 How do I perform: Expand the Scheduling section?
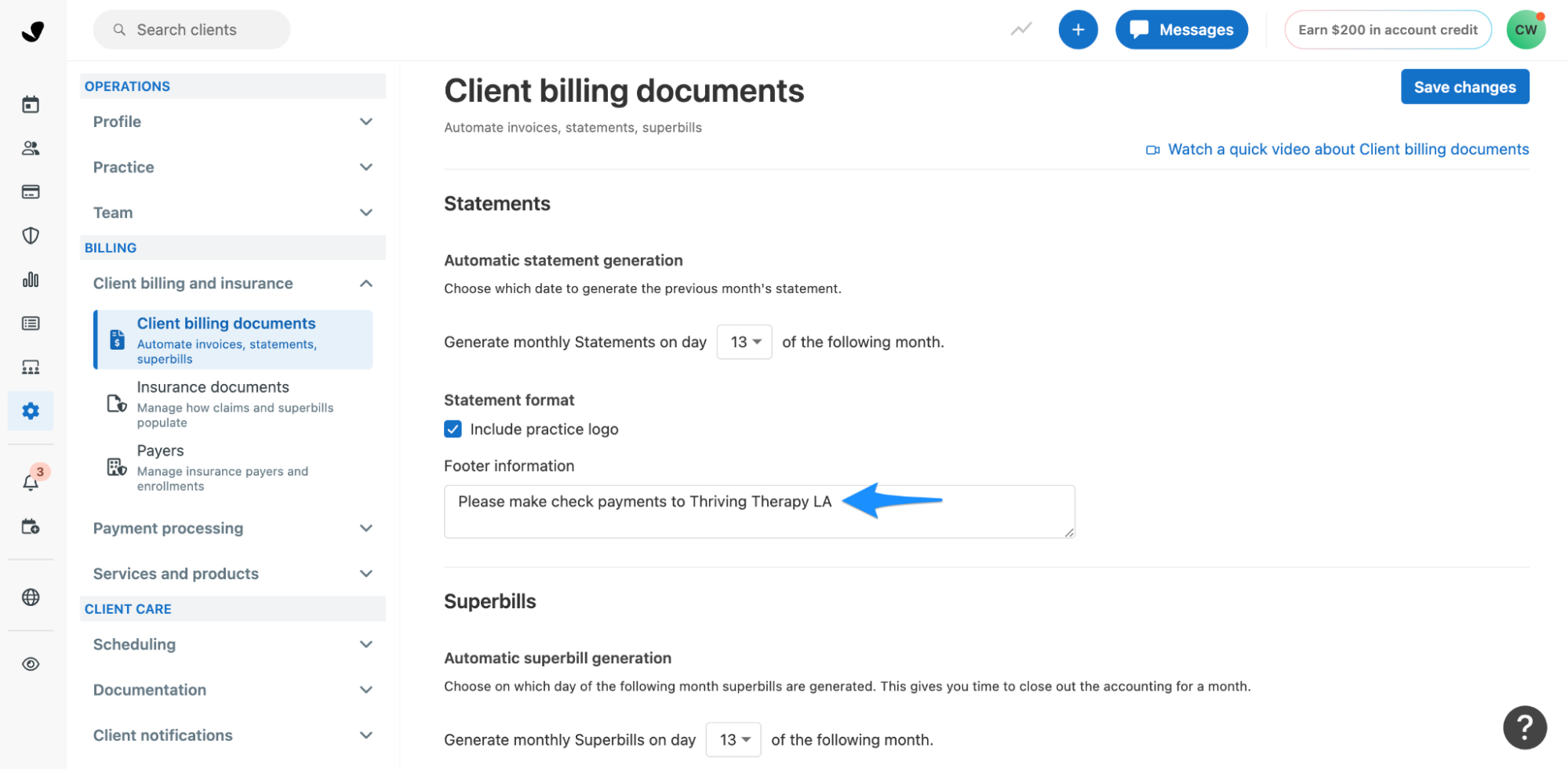click(x=232, y=644)
